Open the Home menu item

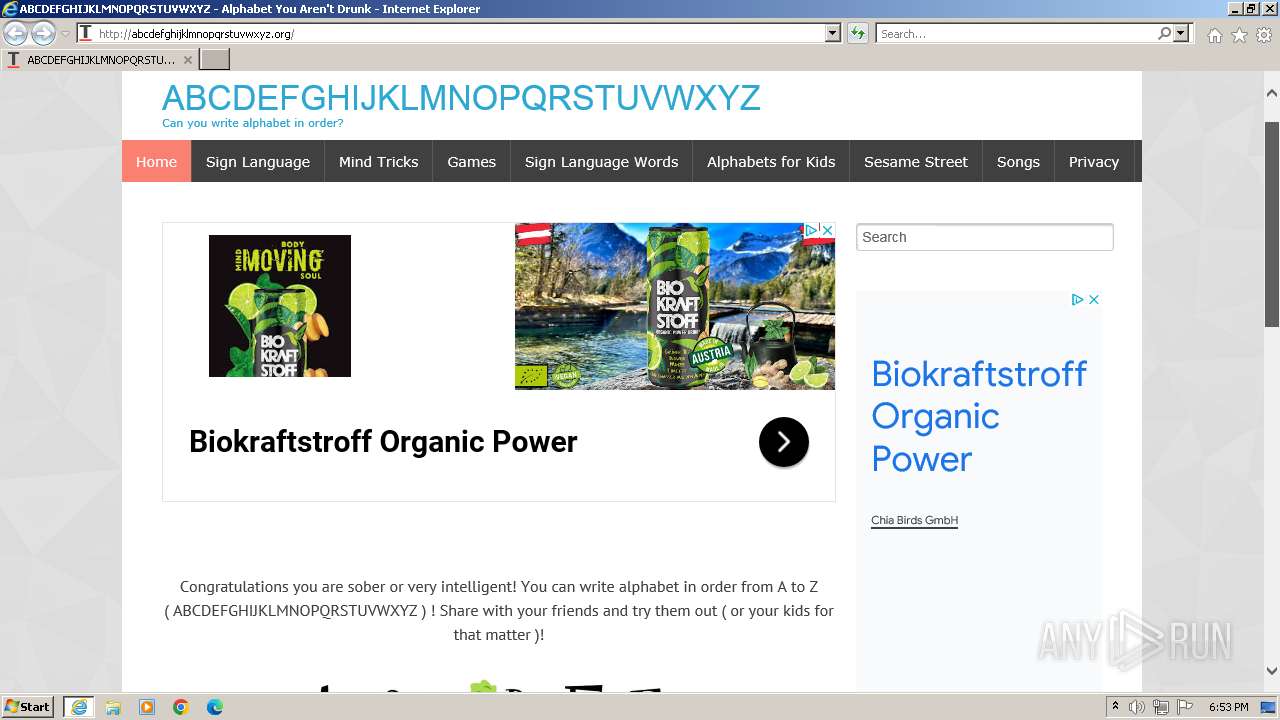coord(156,162)
